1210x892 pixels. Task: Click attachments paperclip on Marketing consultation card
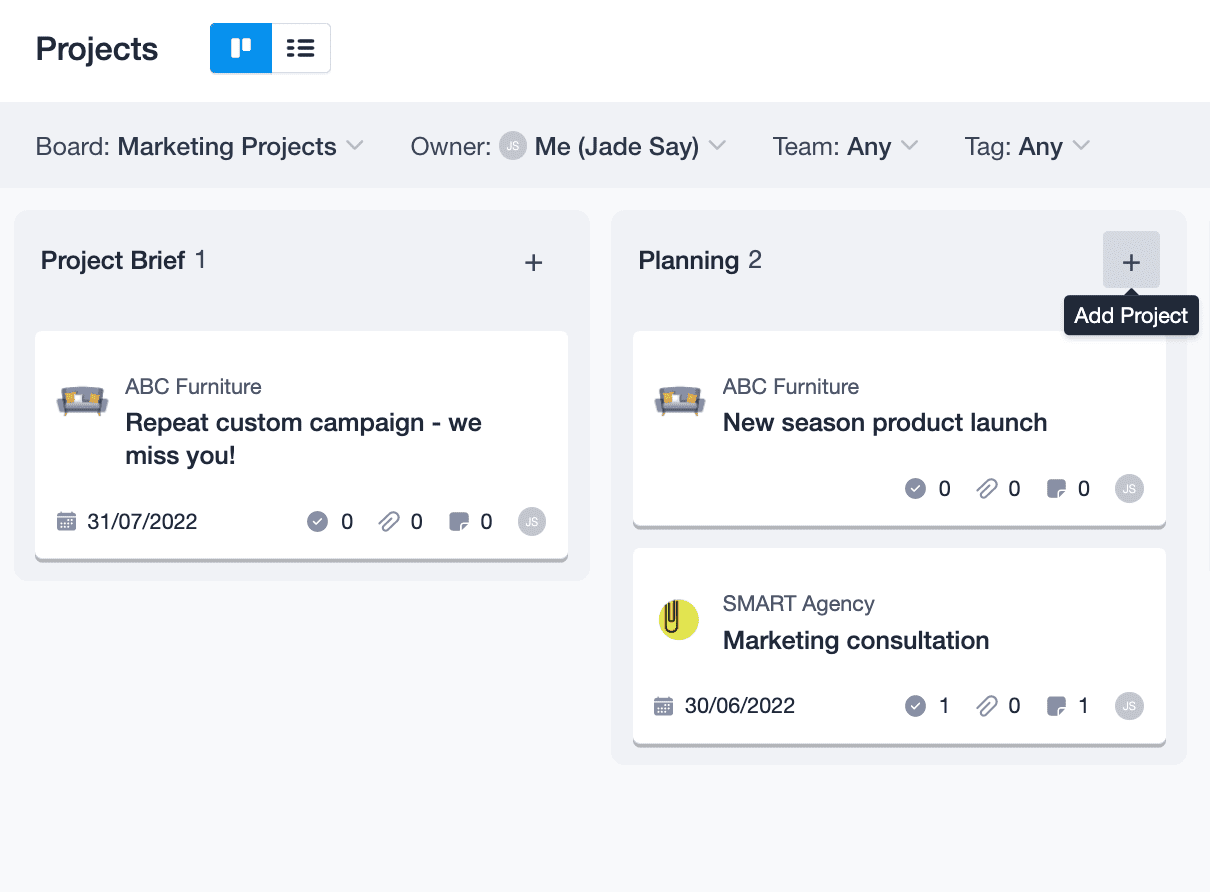[x=986, y=706]
